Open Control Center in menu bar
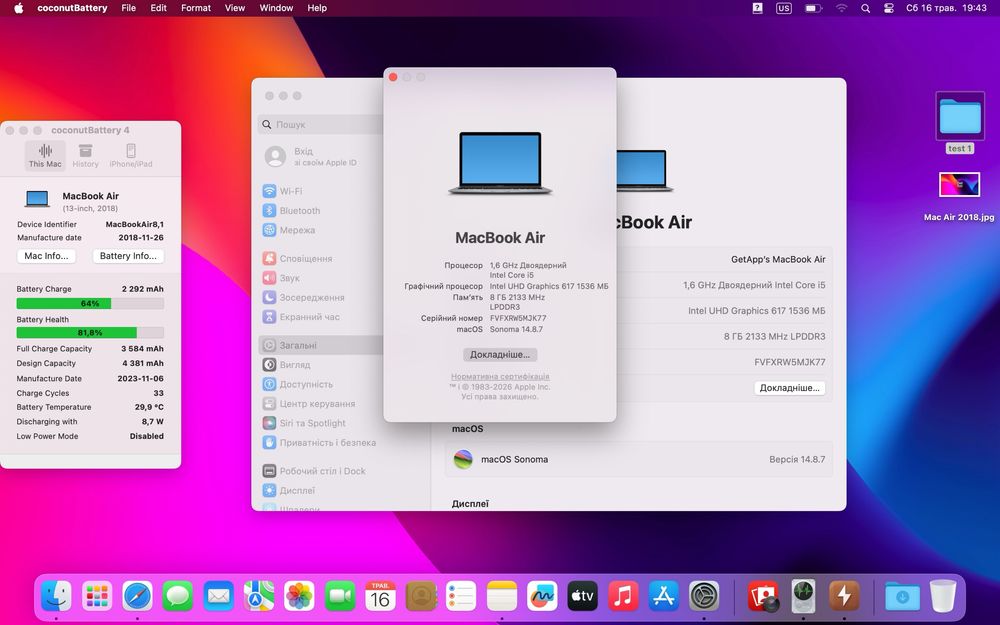The width and height of the screenshot is (1000, 625). click(x=889, y=8)
